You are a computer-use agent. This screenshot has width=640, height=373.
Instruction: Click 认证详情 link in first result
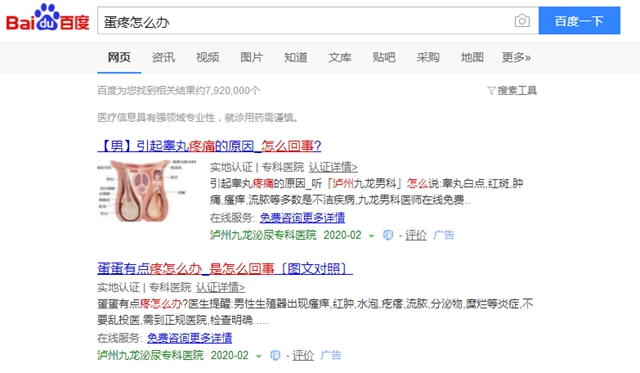point(333,167)
